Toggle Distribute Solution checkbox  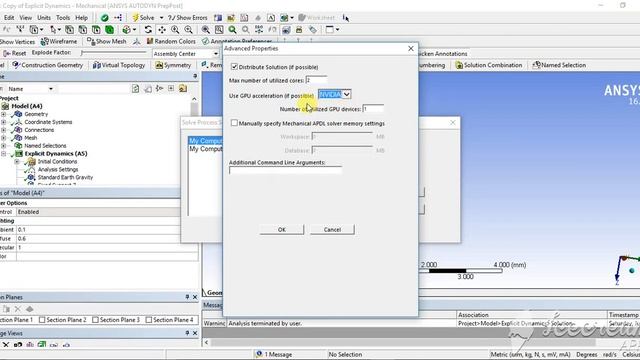(234, 67)
